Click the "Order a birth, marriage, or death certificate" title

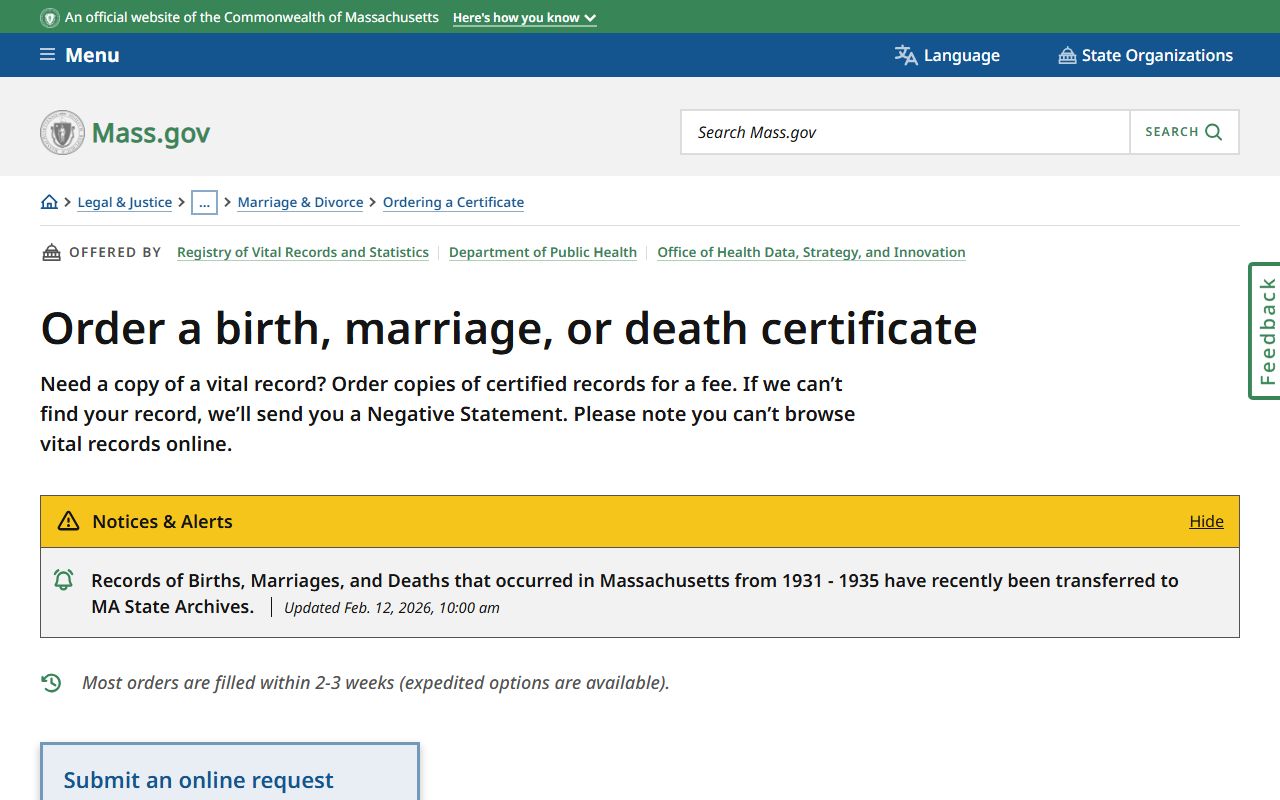point(509,328)
